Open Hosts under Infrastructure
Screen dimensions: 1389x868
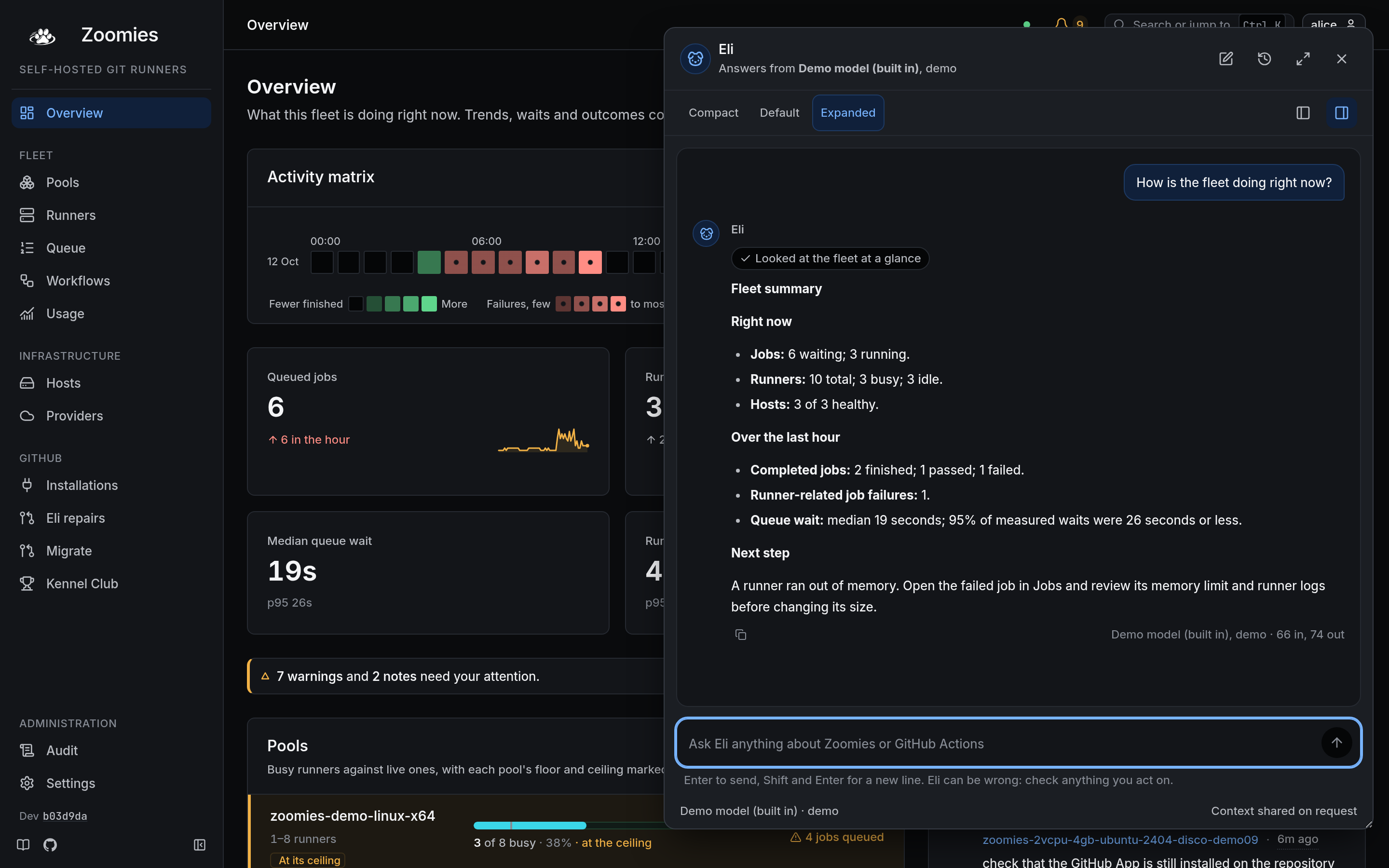pyautogui.click(x=111, y=383)
